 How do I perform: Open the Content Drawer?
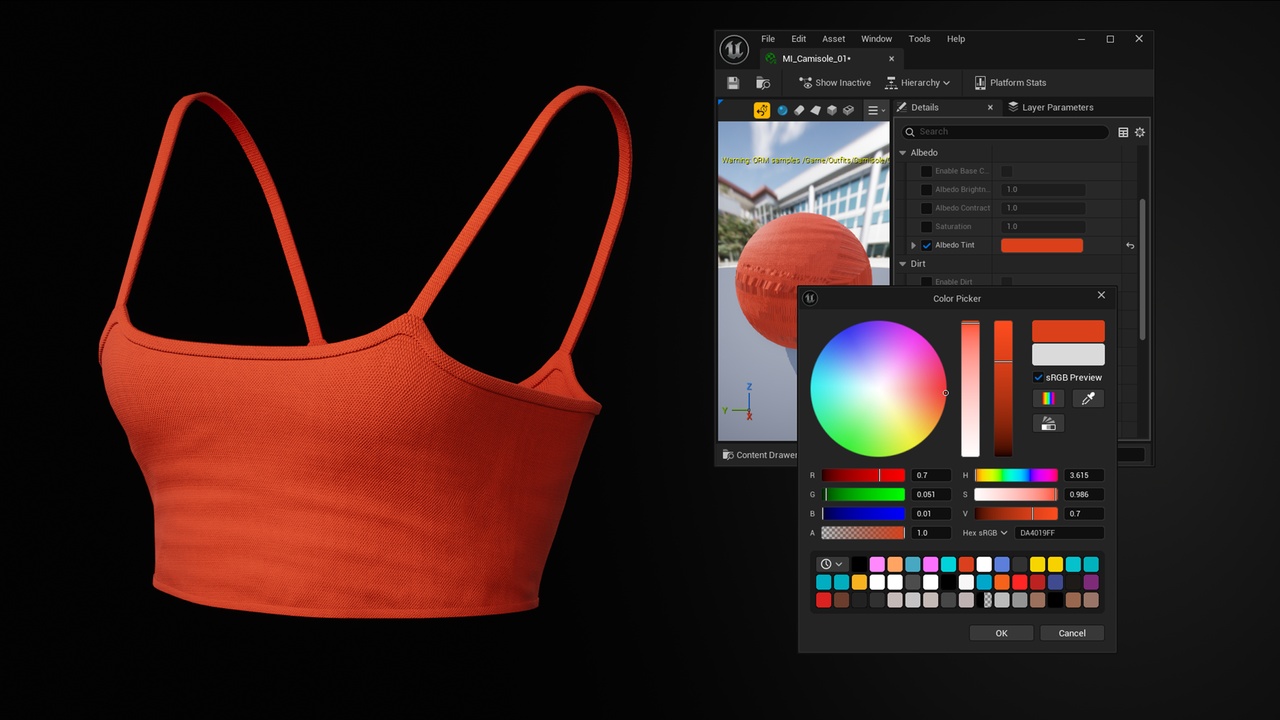coord(759,455)
